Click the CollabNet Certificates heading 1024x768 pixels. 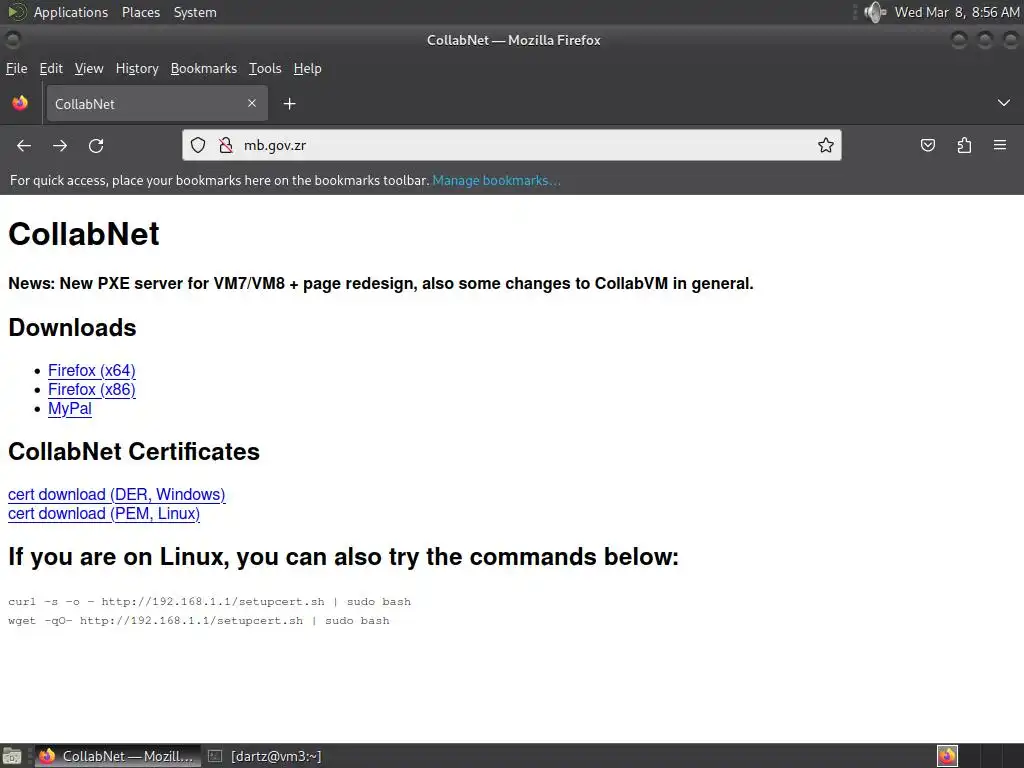tap(134, 452)
